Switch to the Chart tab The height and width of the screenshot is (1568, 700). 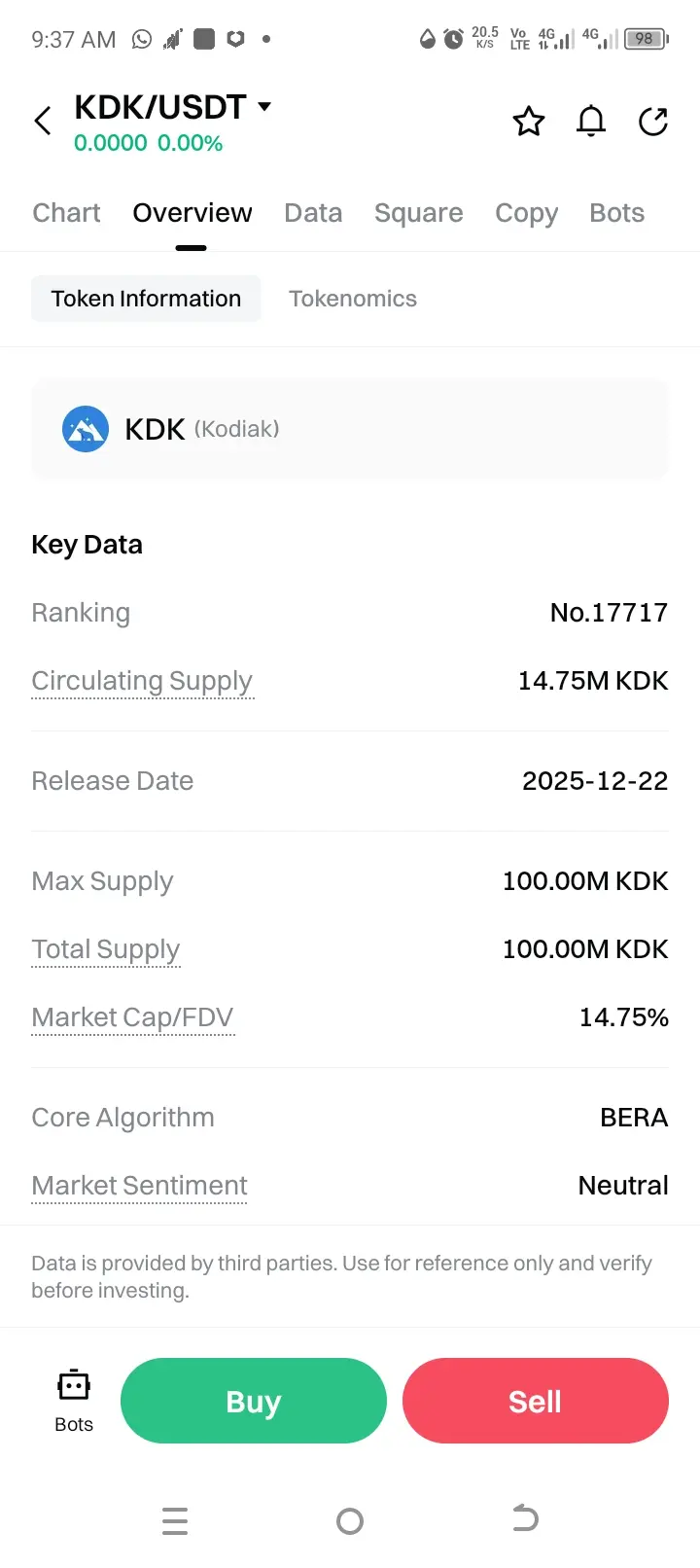(x=66, y=213)
